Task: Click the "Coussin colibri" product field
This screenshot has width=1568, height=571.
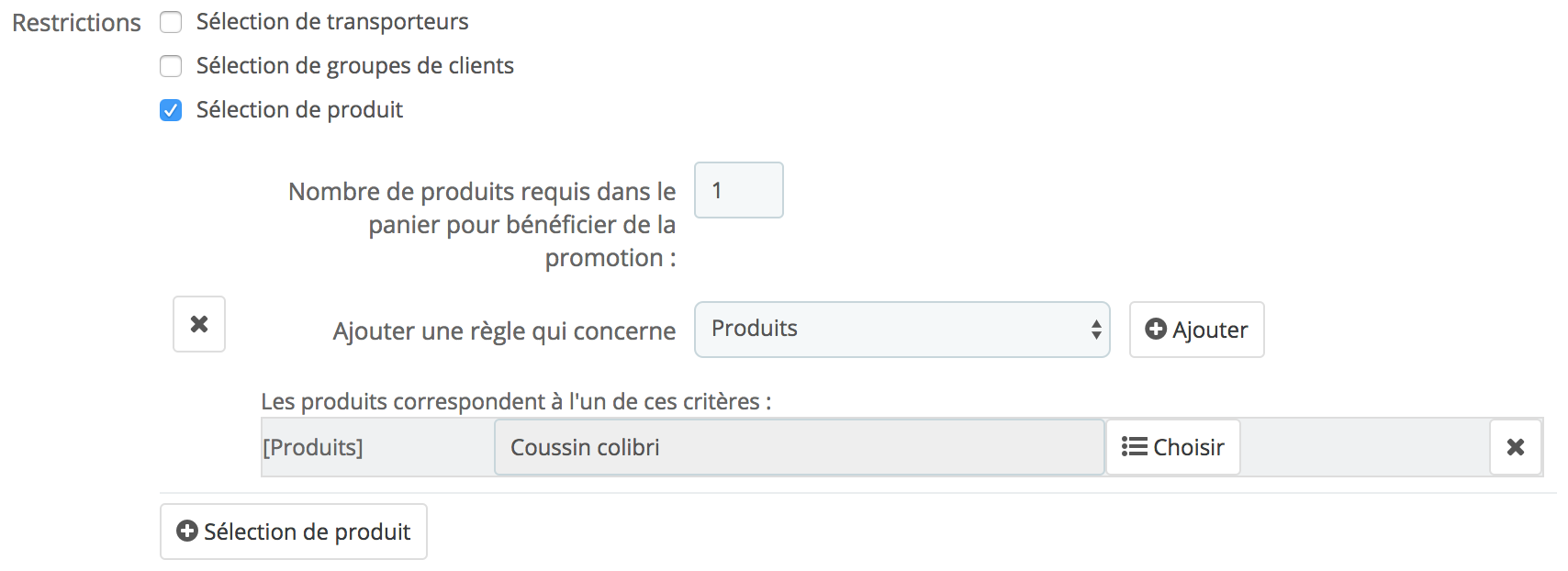Action: tap(799, 447)
